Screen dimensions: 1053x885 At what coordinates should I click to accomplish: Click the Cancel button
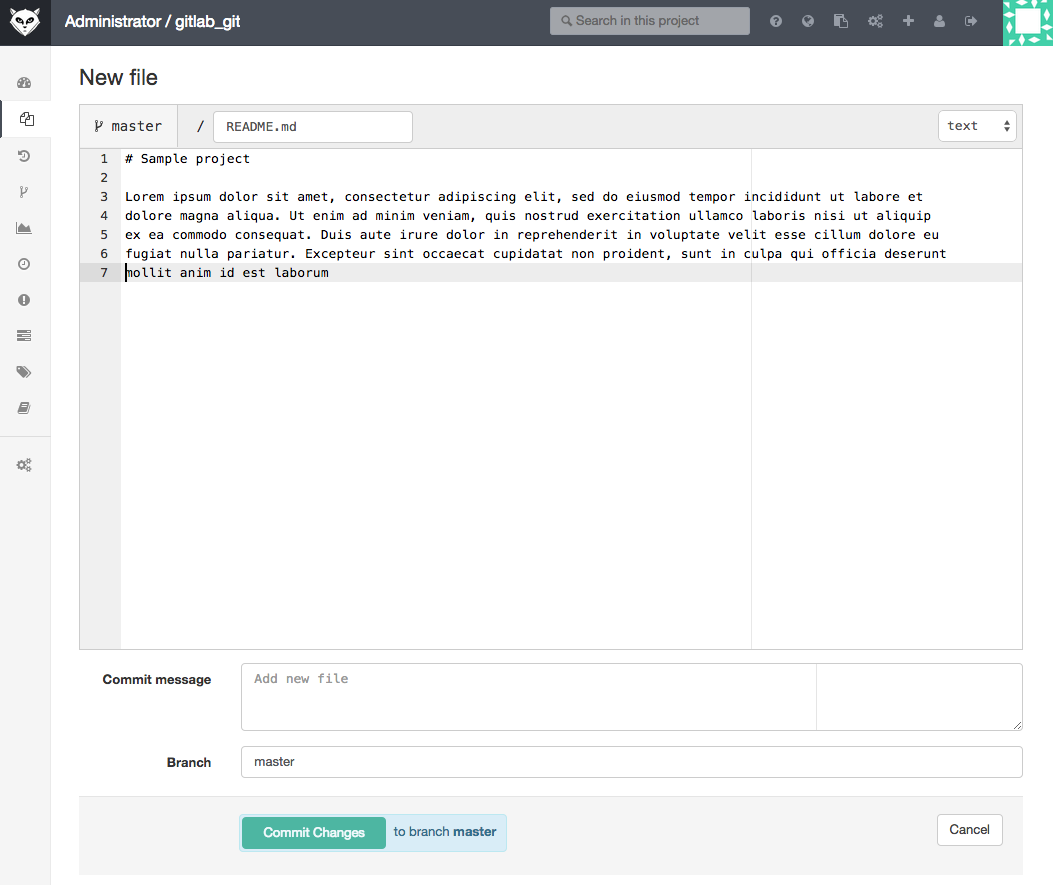coord(969,830)
